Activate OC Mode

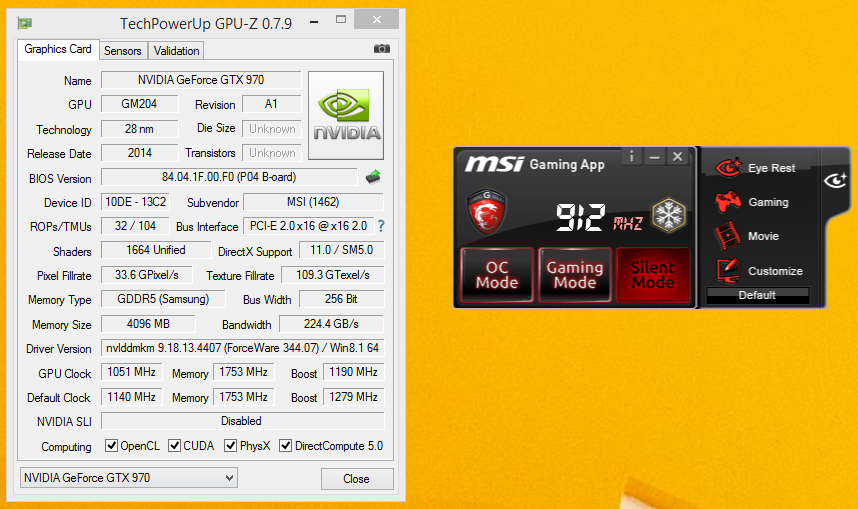point(497,275)
